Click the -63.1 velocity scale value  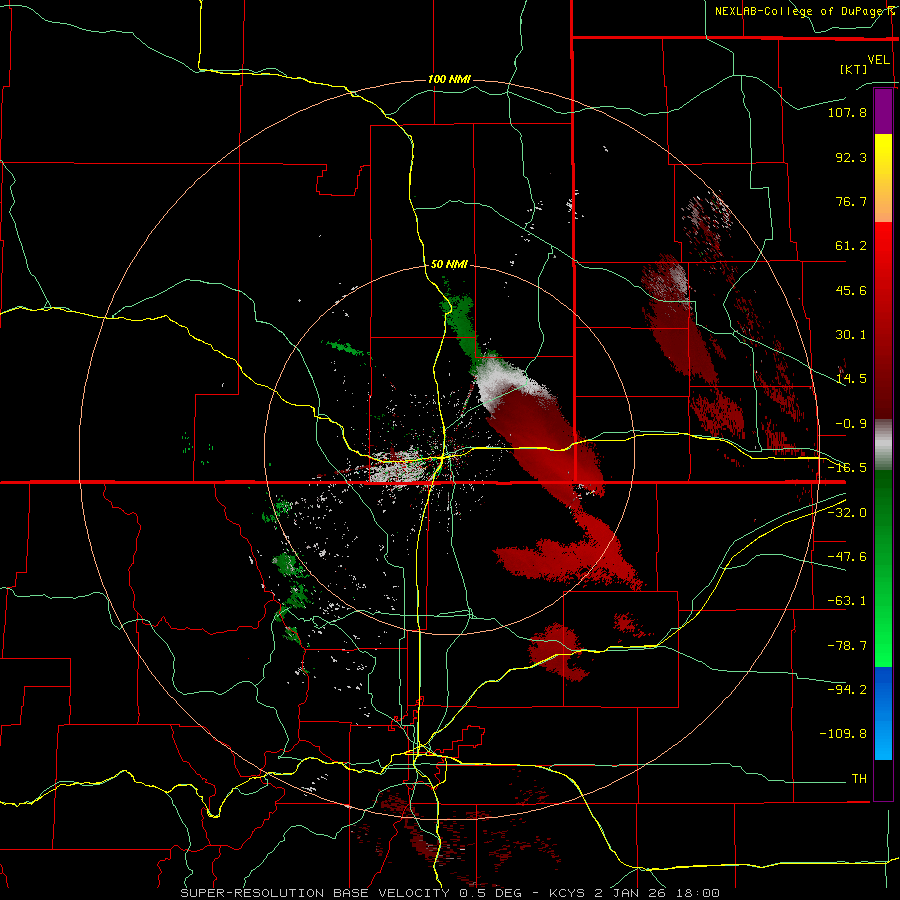click(x=847, y=601)
